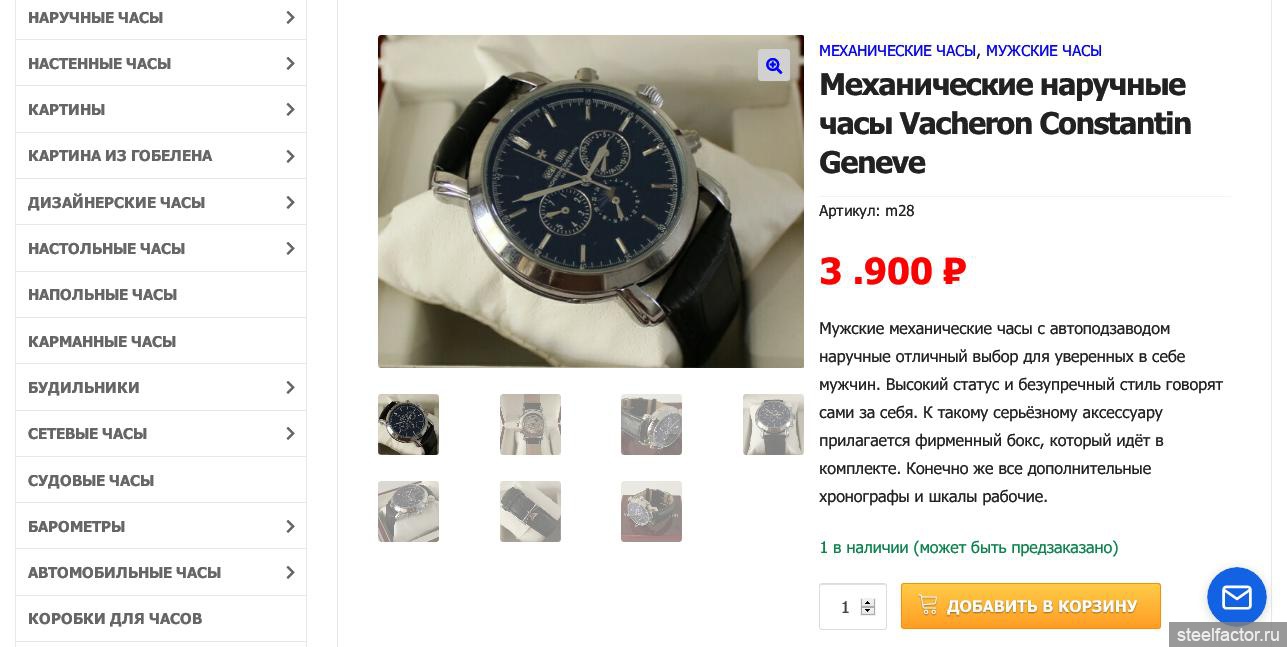Expand the Наручные часы category arrow
The height and width of the screenshot is (647, 1287).
point(290,17)
